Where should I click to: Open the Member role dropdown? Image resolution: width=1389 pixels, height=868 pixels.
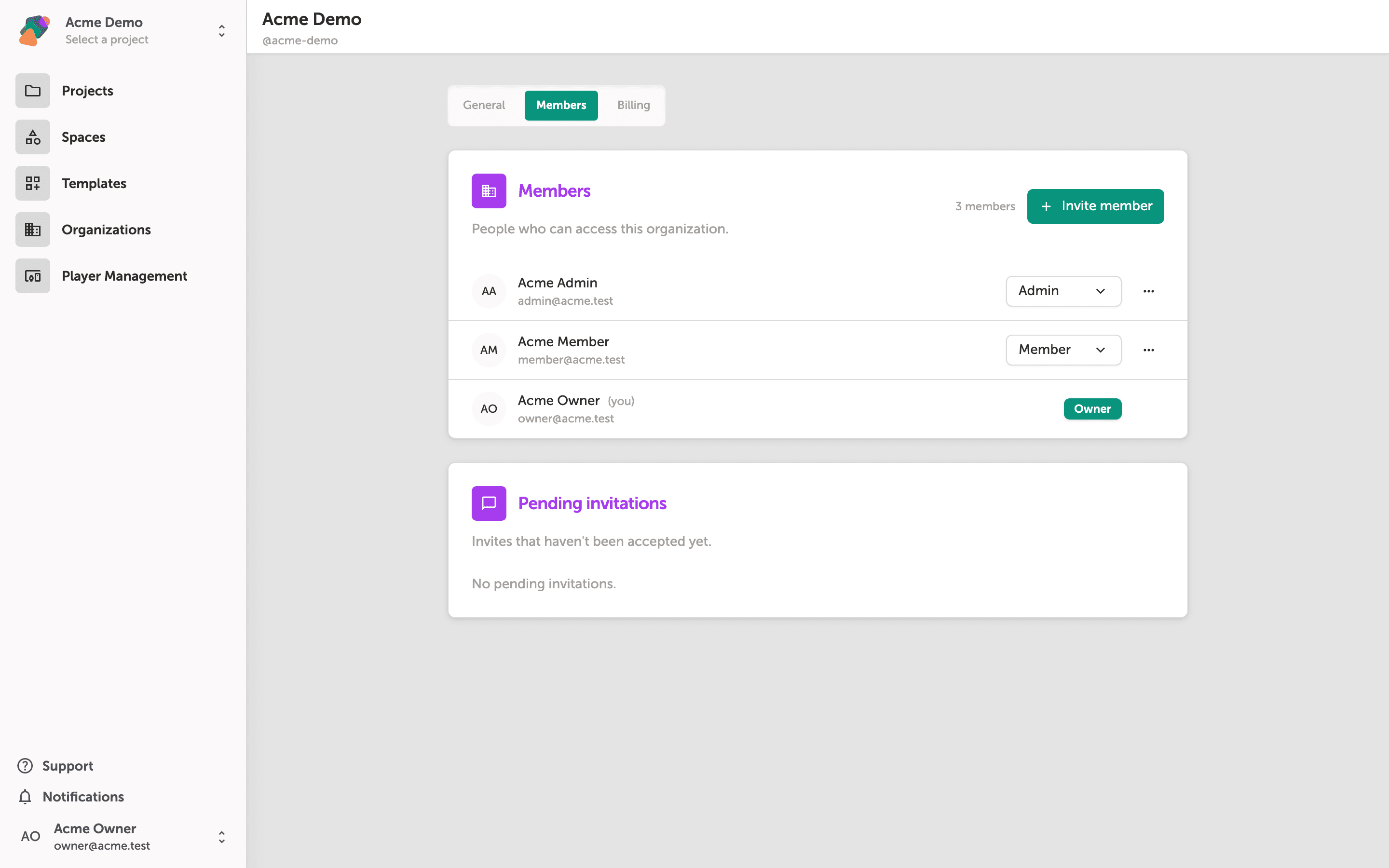tap(1063, 350)
